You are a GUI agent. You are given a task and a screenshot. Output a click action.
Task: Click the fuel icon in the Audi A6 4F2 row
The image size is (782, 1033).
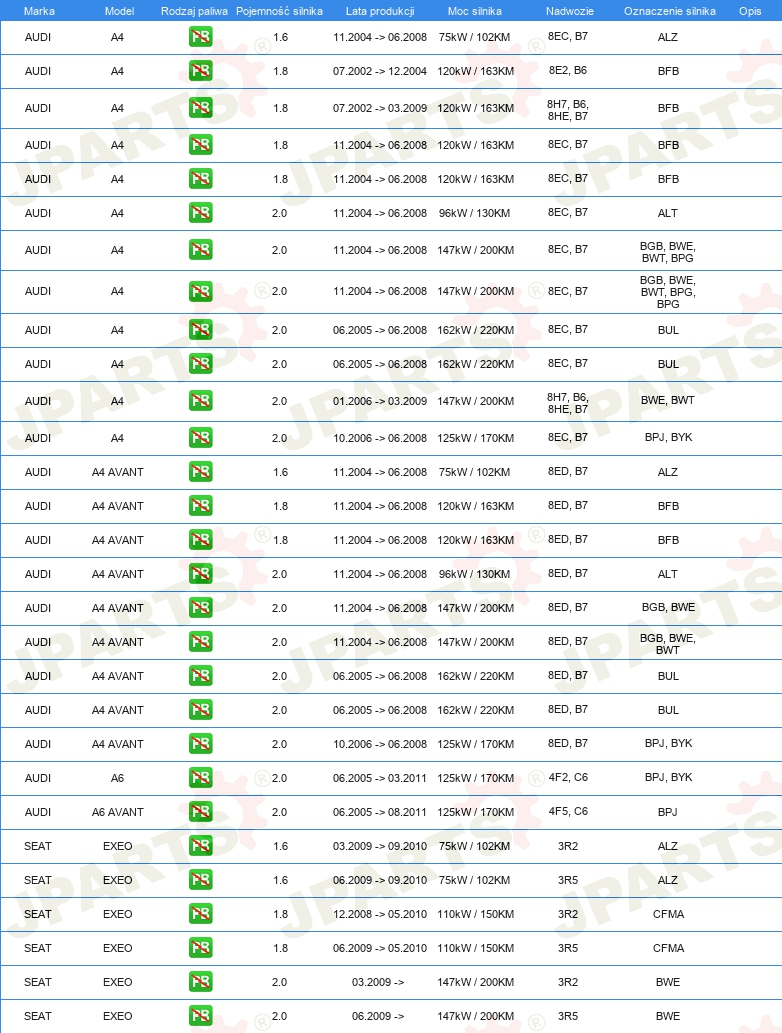pyautogui.click(x=200, y=777)
